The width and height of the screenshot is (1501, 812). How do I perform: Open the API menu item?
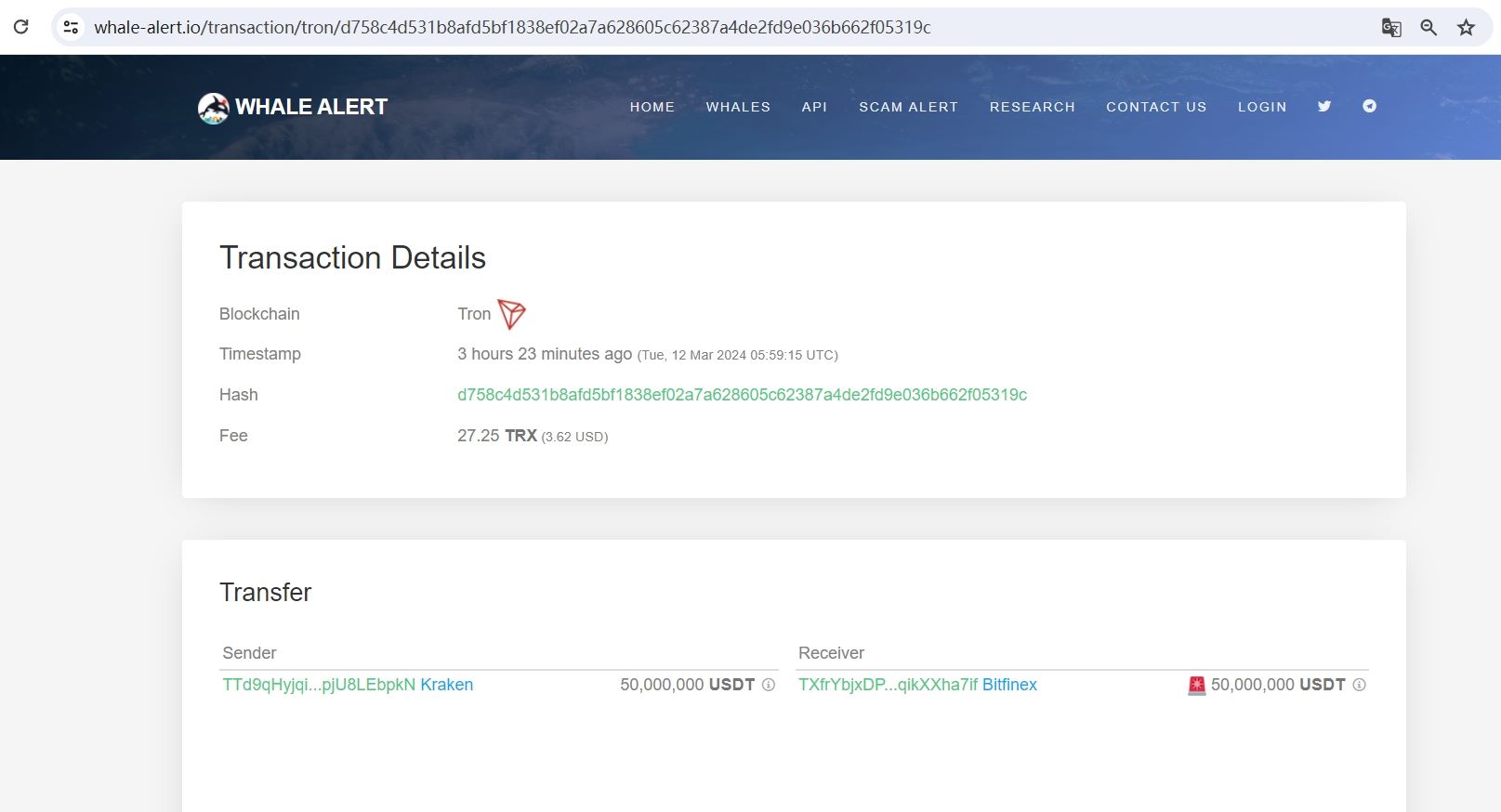point(814,107)
